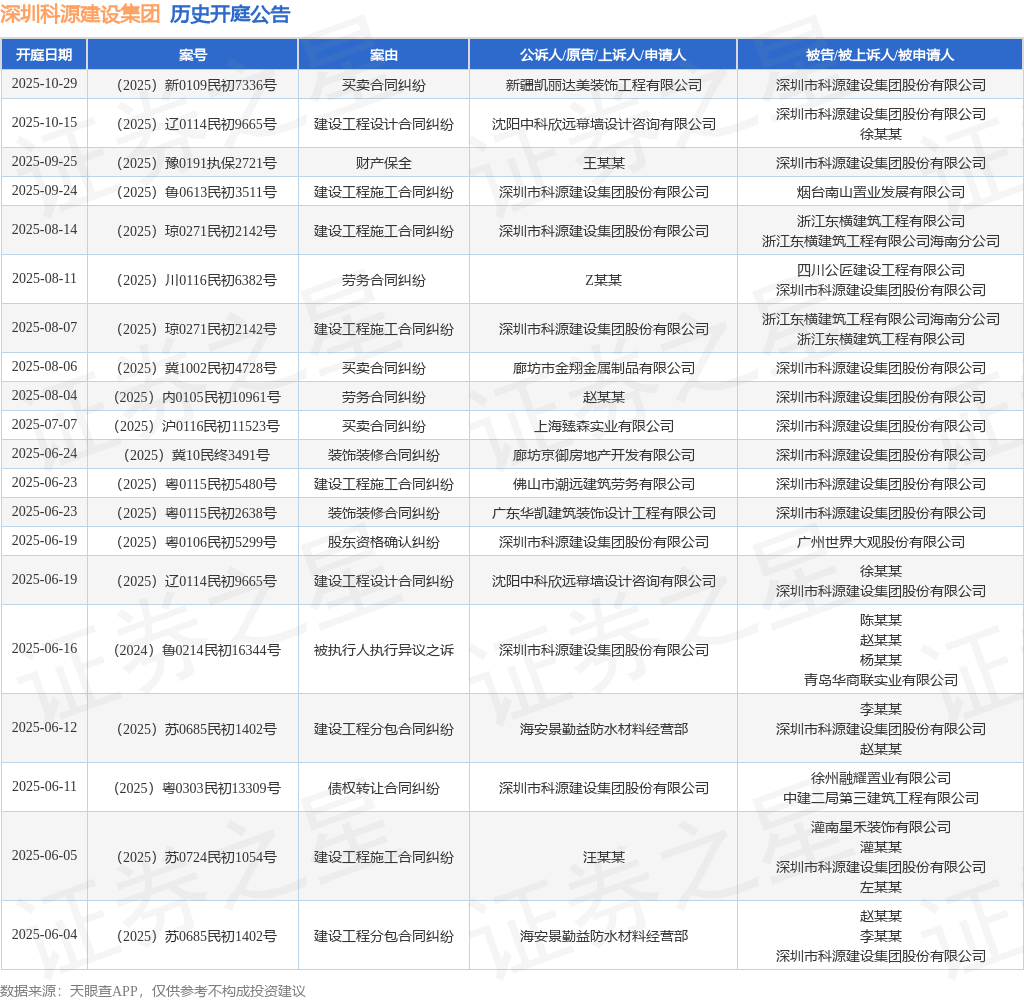The height and width of the screenshot is (1000, 1024).
Task: Click the date 2025-08-11
Action: tap(44, 279)
